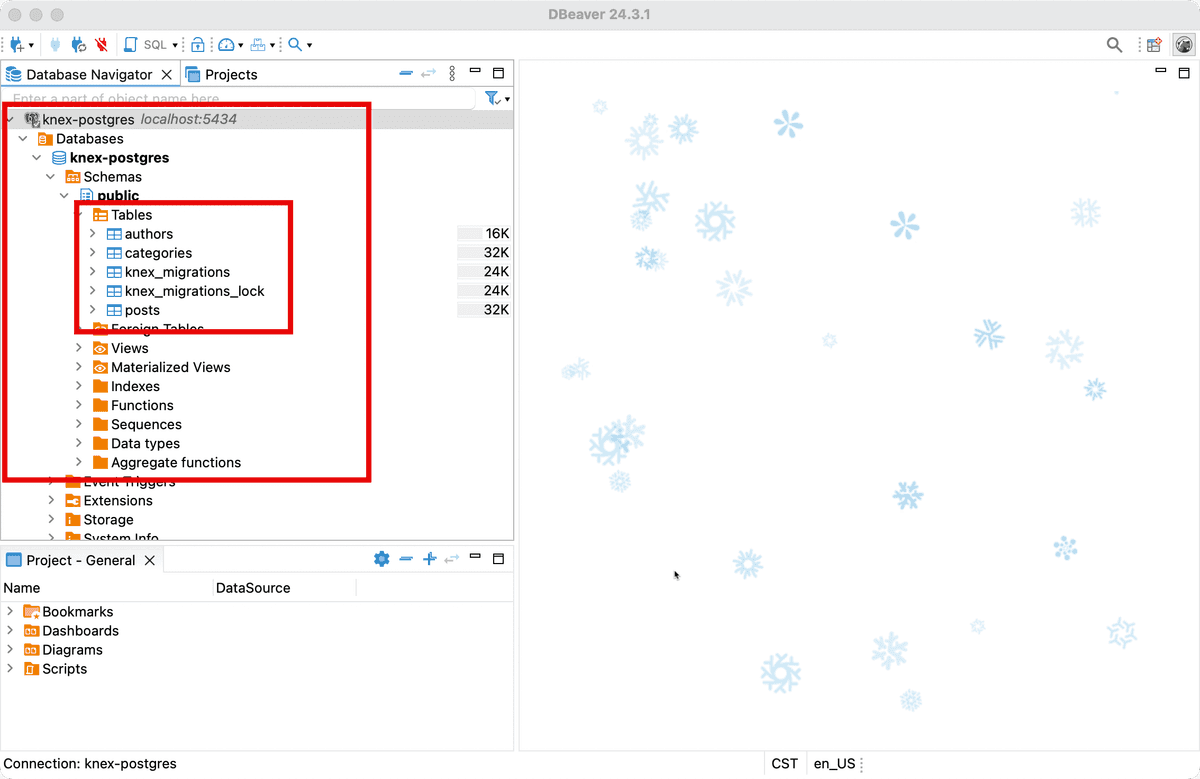Close the Project - General tab
This screenshot has height=779, width=1200.
pyautogui.click(x=150, y=560)
